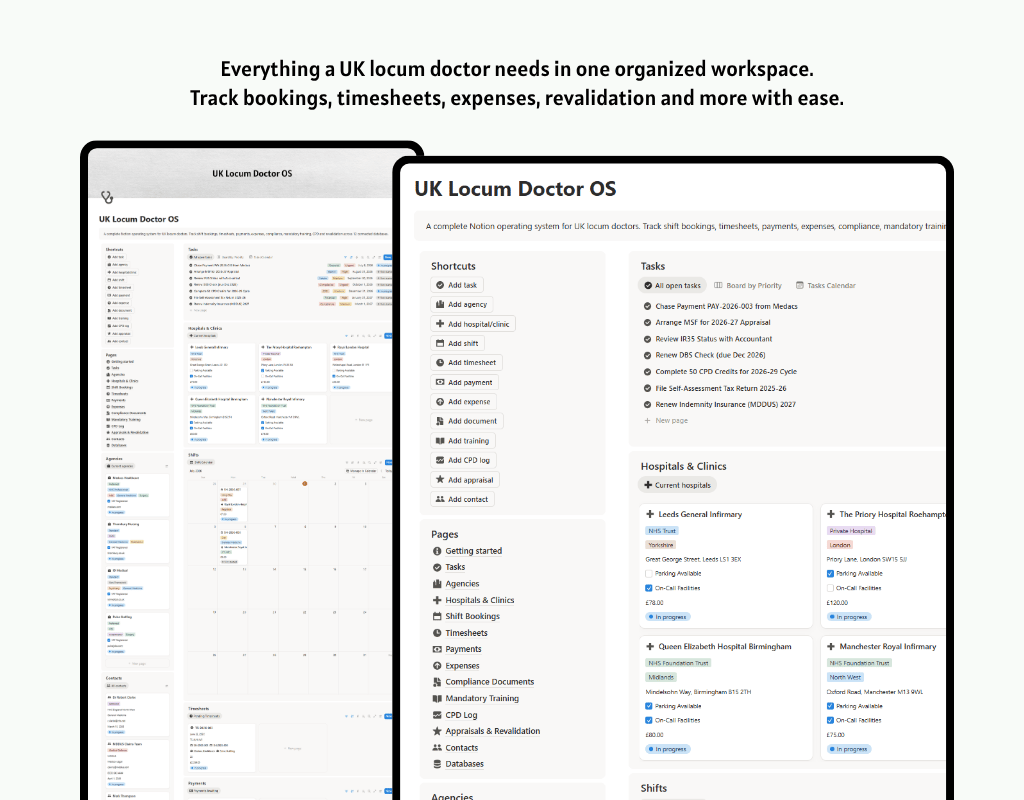Click the people icon beside Add contact

(440, 499)
